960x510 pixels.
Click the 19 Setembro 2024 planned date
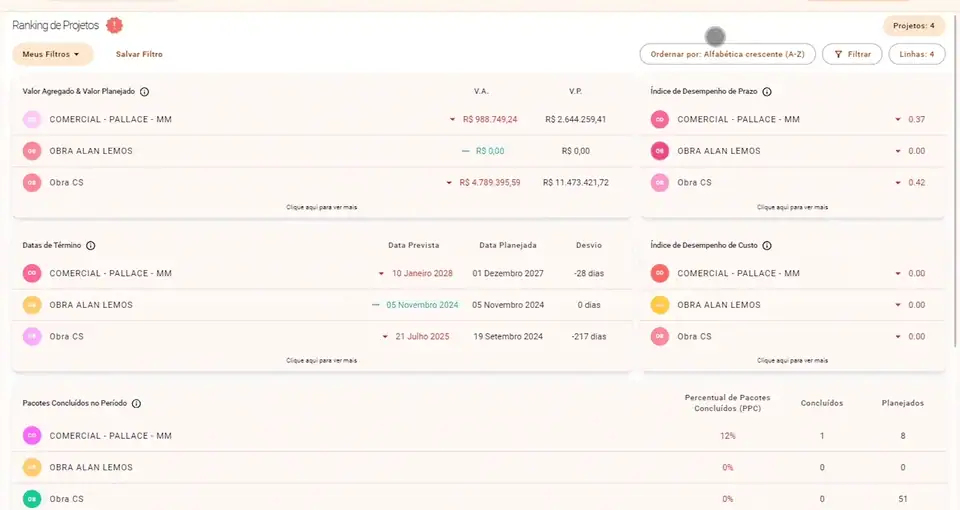pyautogui.click(x=508, y=337)
